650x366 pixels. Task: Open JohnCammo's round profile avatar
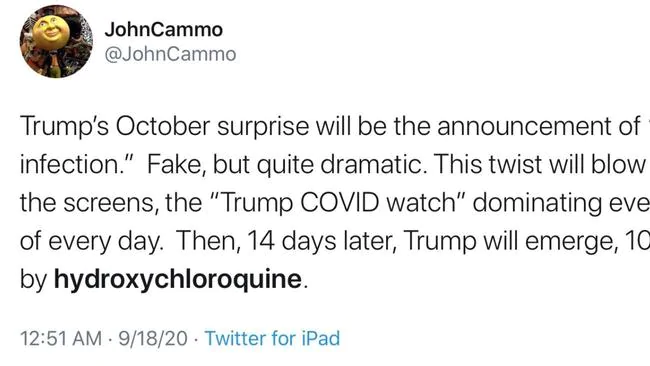pos(56,41)
